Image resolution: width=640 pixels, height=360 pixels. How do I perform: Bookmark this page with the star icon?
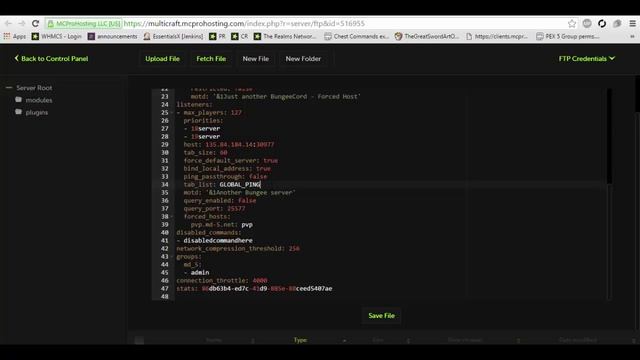[x=572, y=24]
